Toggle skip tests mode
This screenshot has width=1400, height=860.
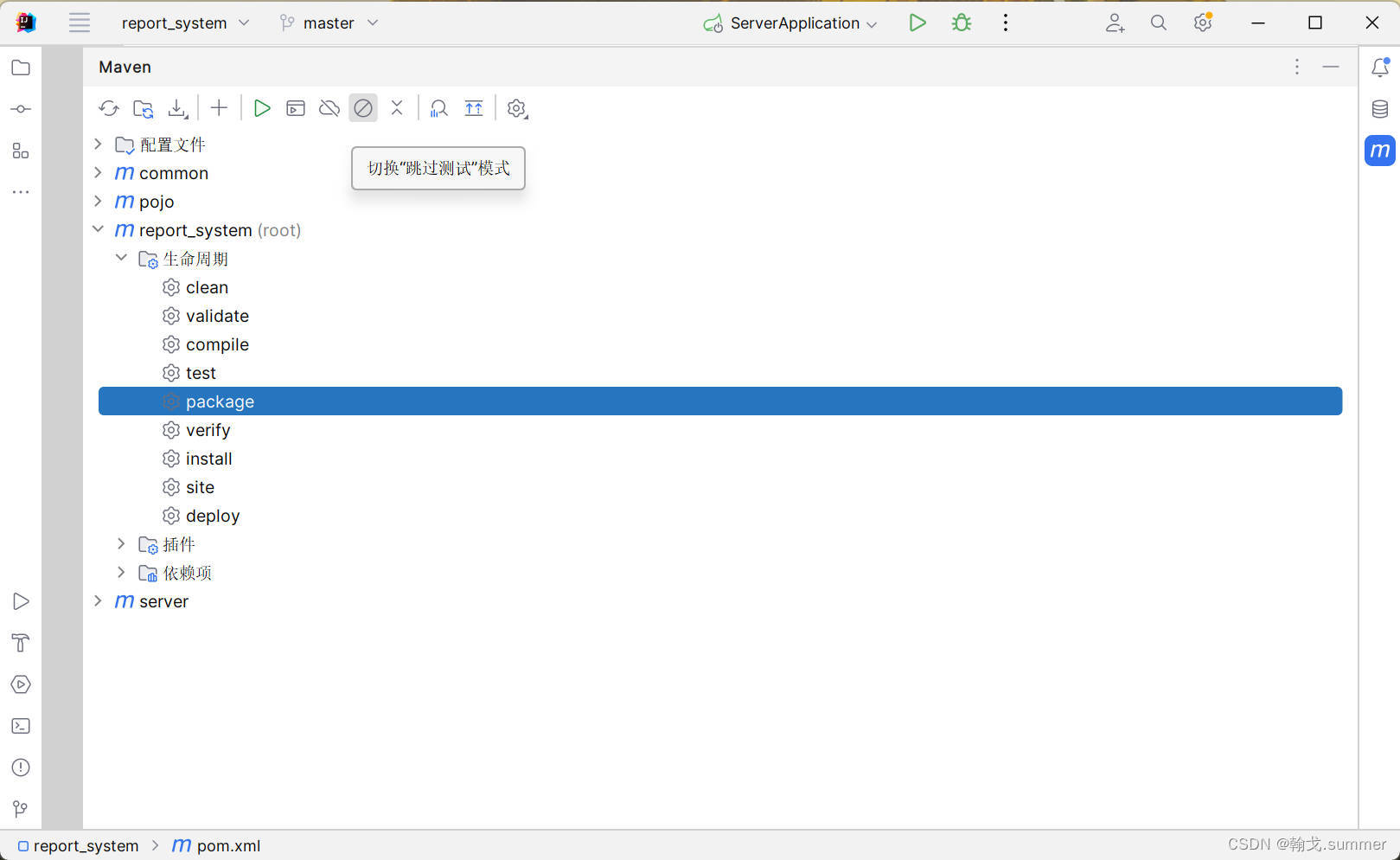(363, 107)
